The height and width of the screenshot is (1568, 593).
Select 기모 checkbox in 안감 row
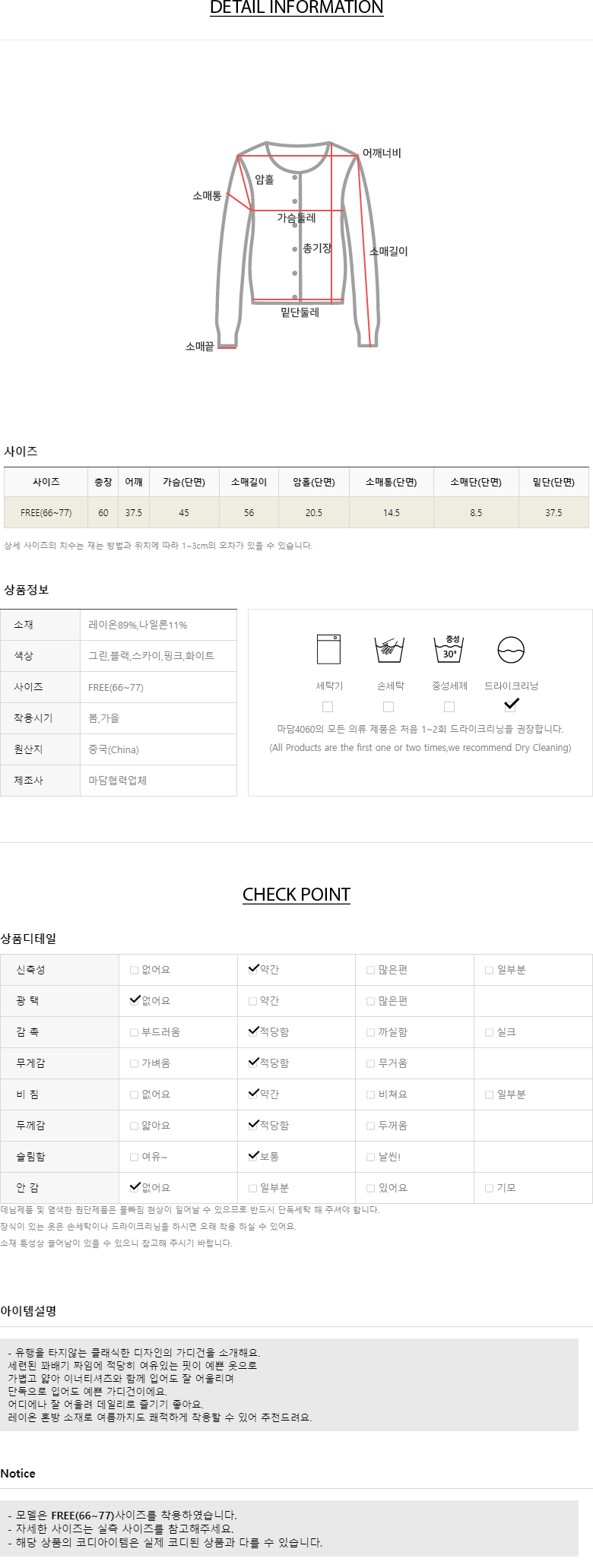tap(490, 1189)
